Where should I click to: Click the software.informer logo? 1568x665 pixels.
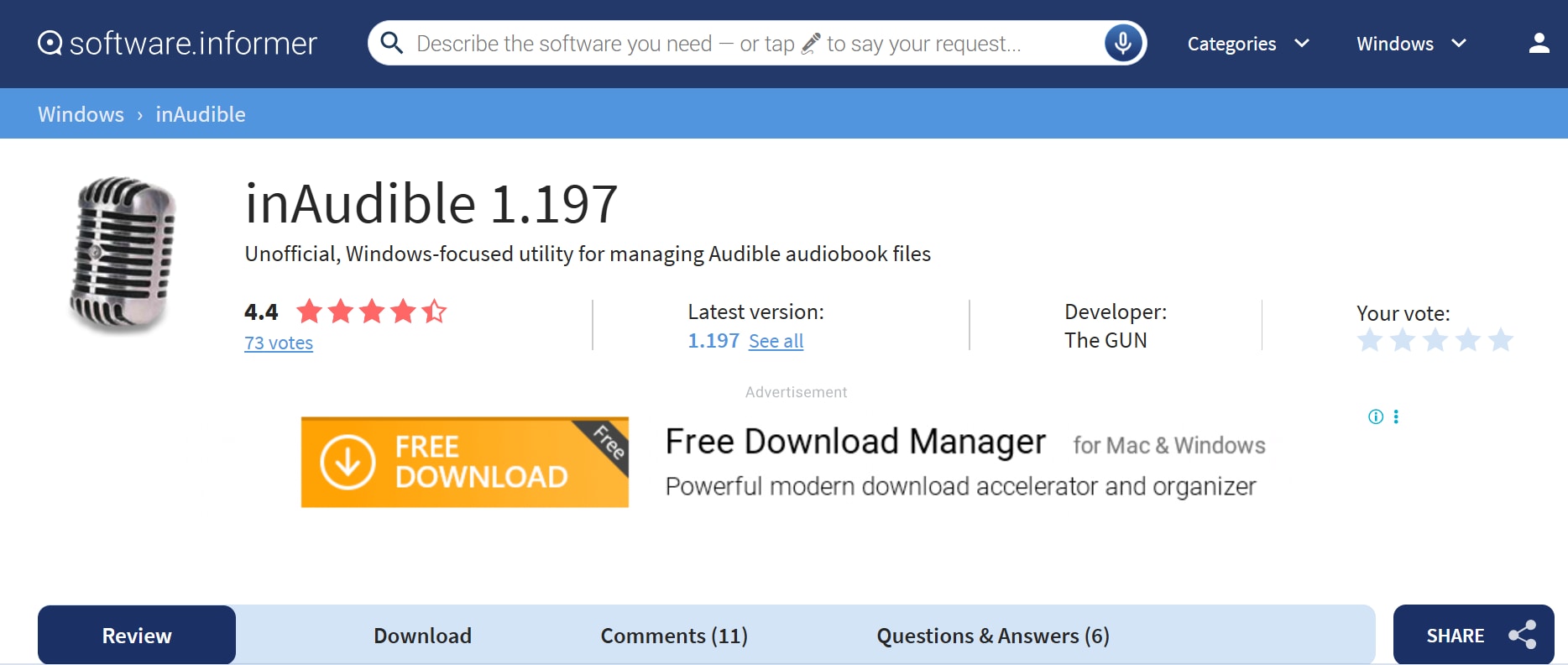(x=177, y=43)
